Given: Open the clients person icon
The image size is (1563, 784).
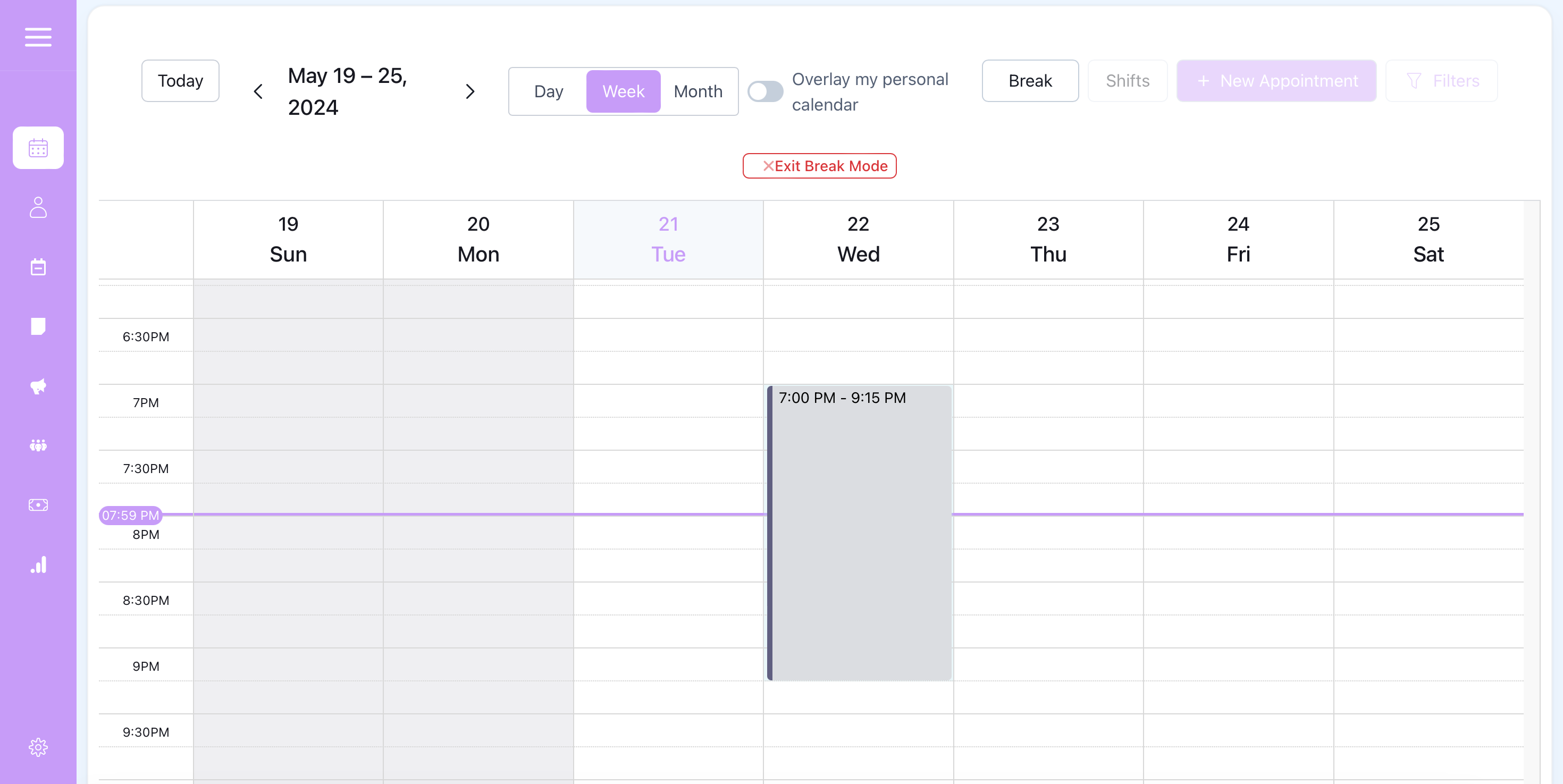Looking at the screenshot, I should coord(38,207).
